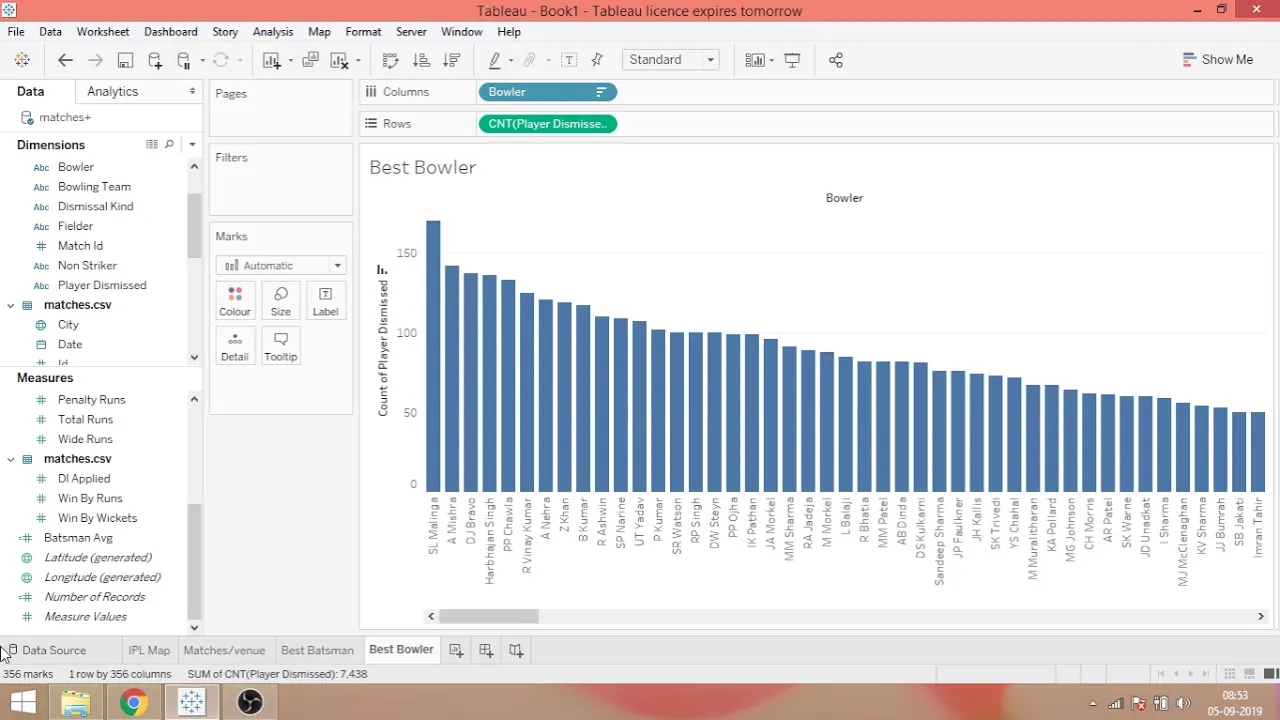Image resolution: width=1280 pixels, height=720 pixels.
Task: Switch to the Best Batsman sheet
Action: click(317, 650)
